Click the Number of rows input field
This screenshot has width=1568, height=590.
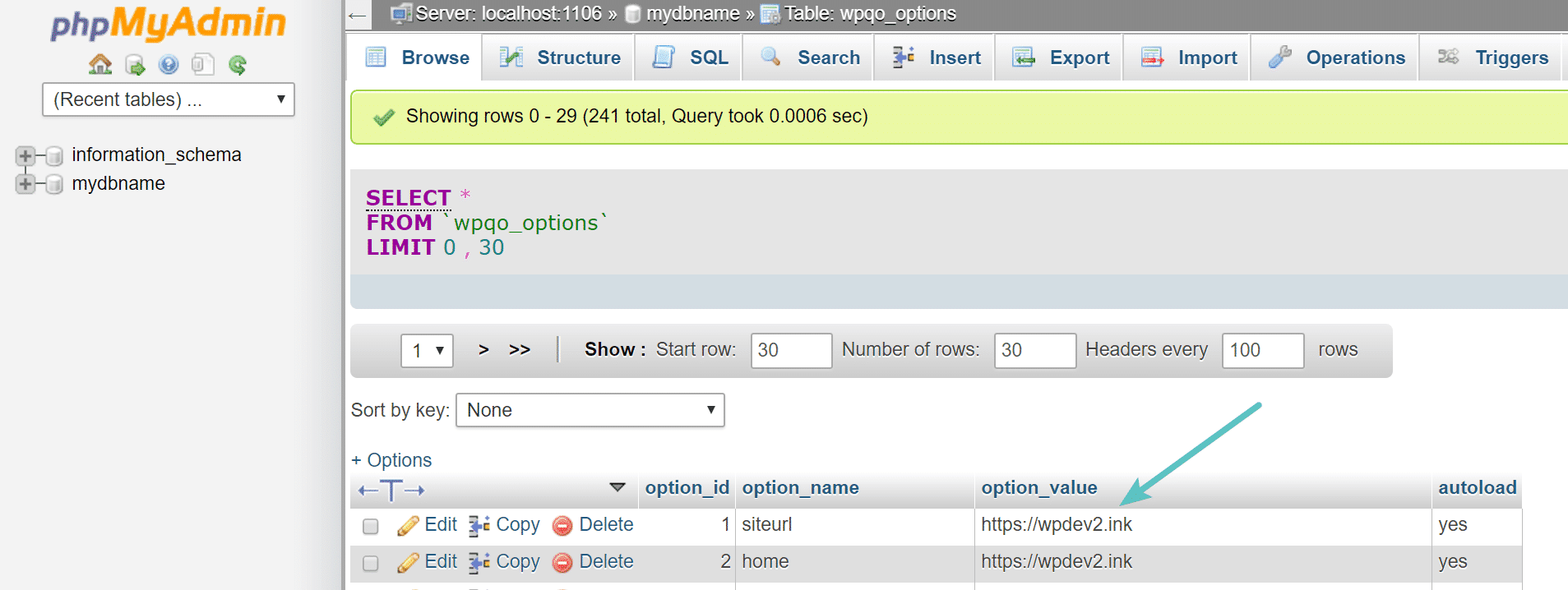coord(1034,350)
